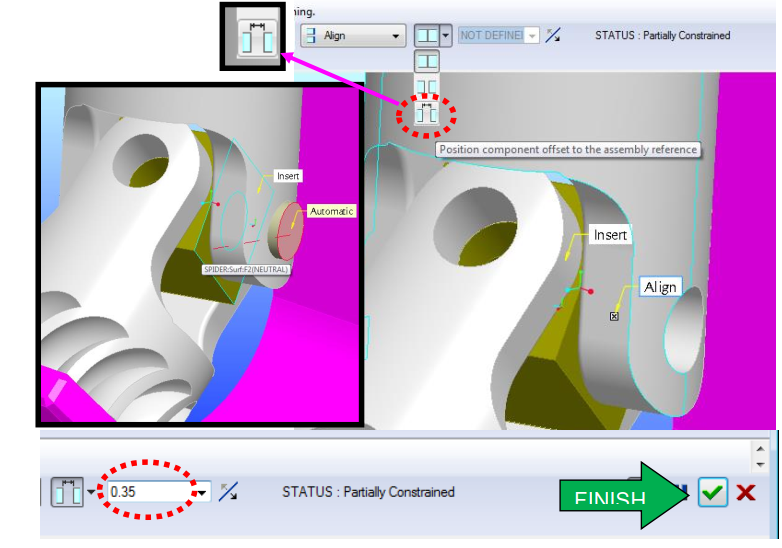Click the 0.35 offset value field

click(x=150, y=492)
